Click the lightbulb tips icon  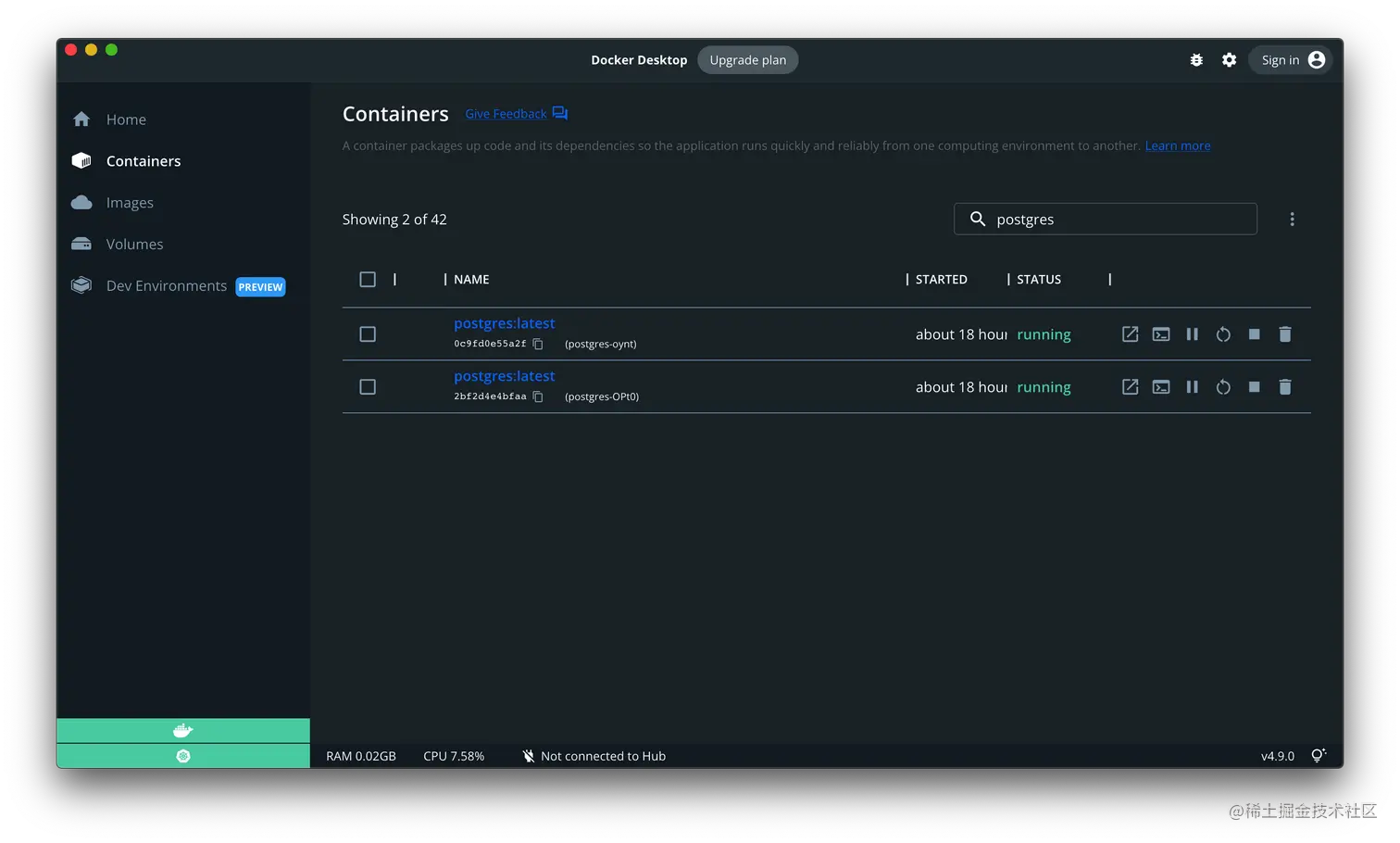pos(1319,756)
